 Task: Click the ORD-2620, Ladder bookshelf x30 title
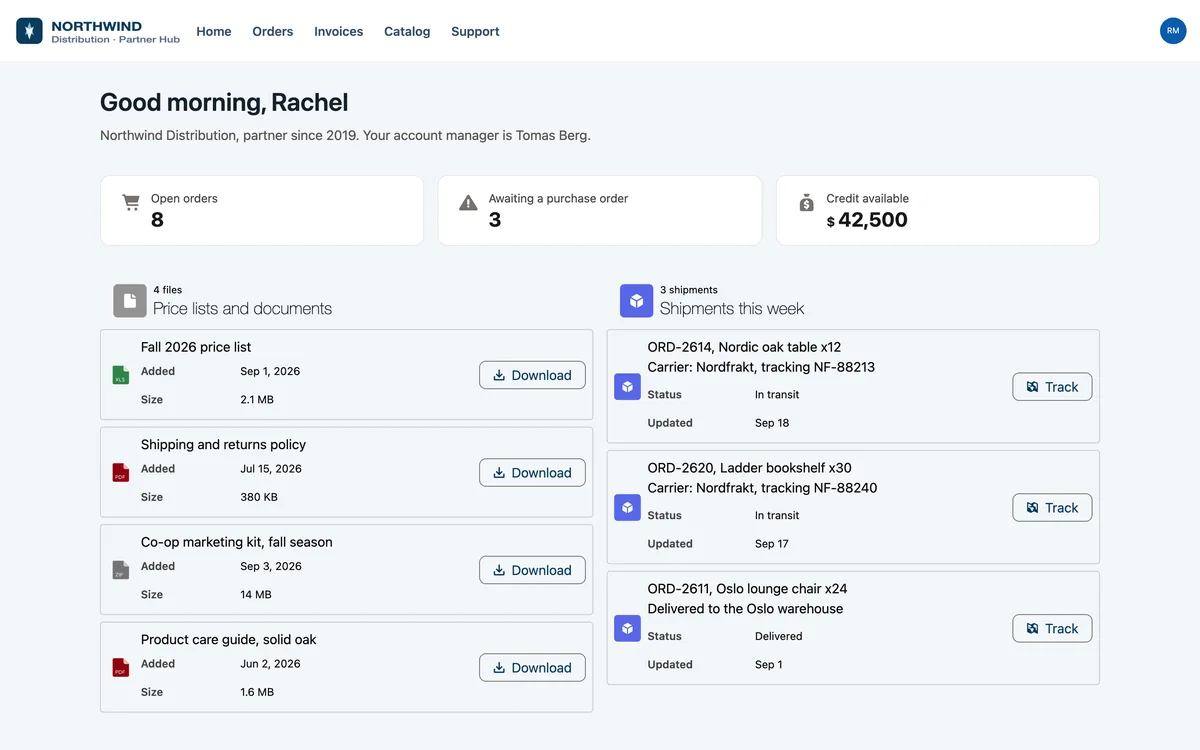click(x=750, y=468)
